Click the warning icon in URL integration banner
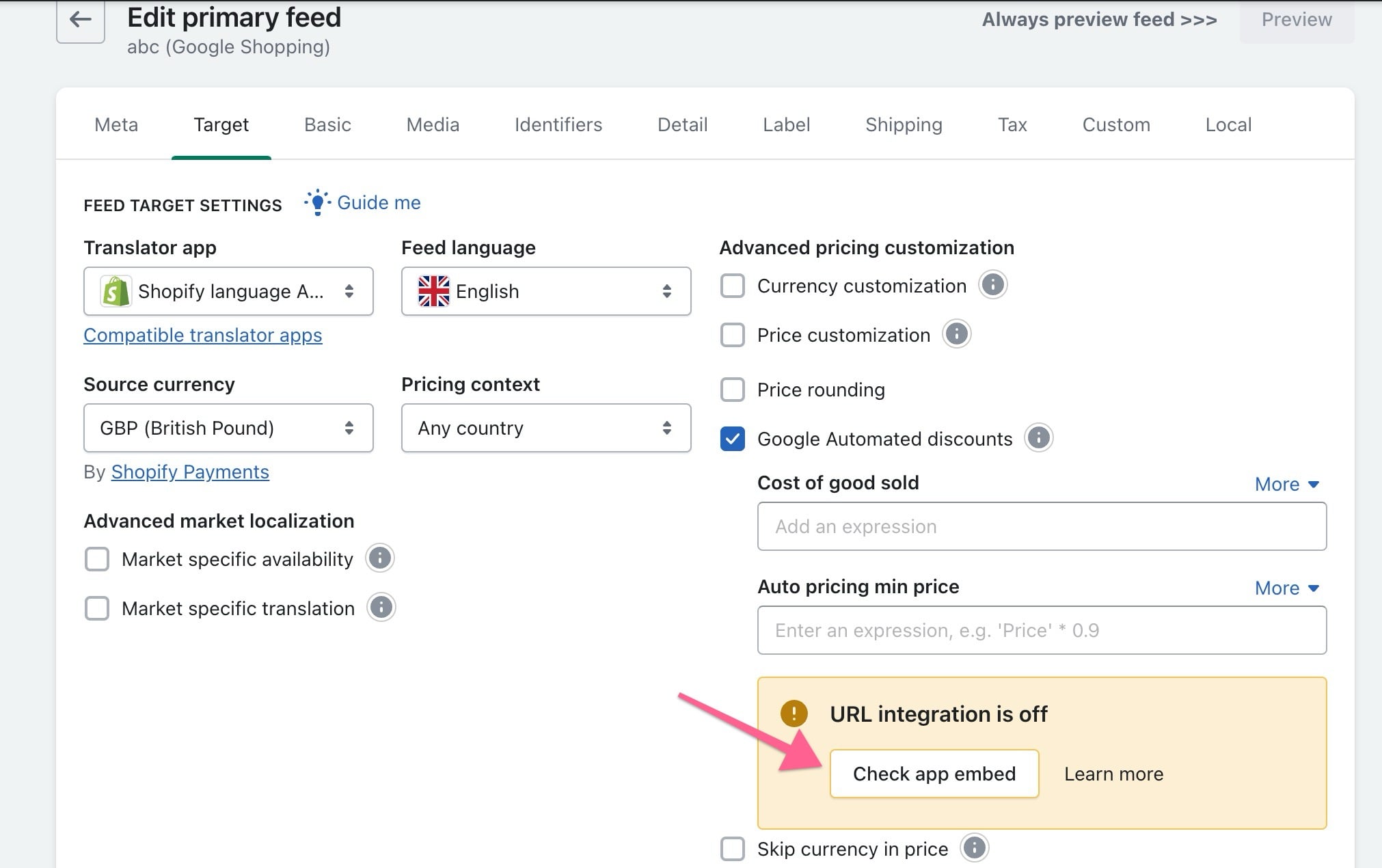The width and height of the screenshot is (1382, 868). 794,714
